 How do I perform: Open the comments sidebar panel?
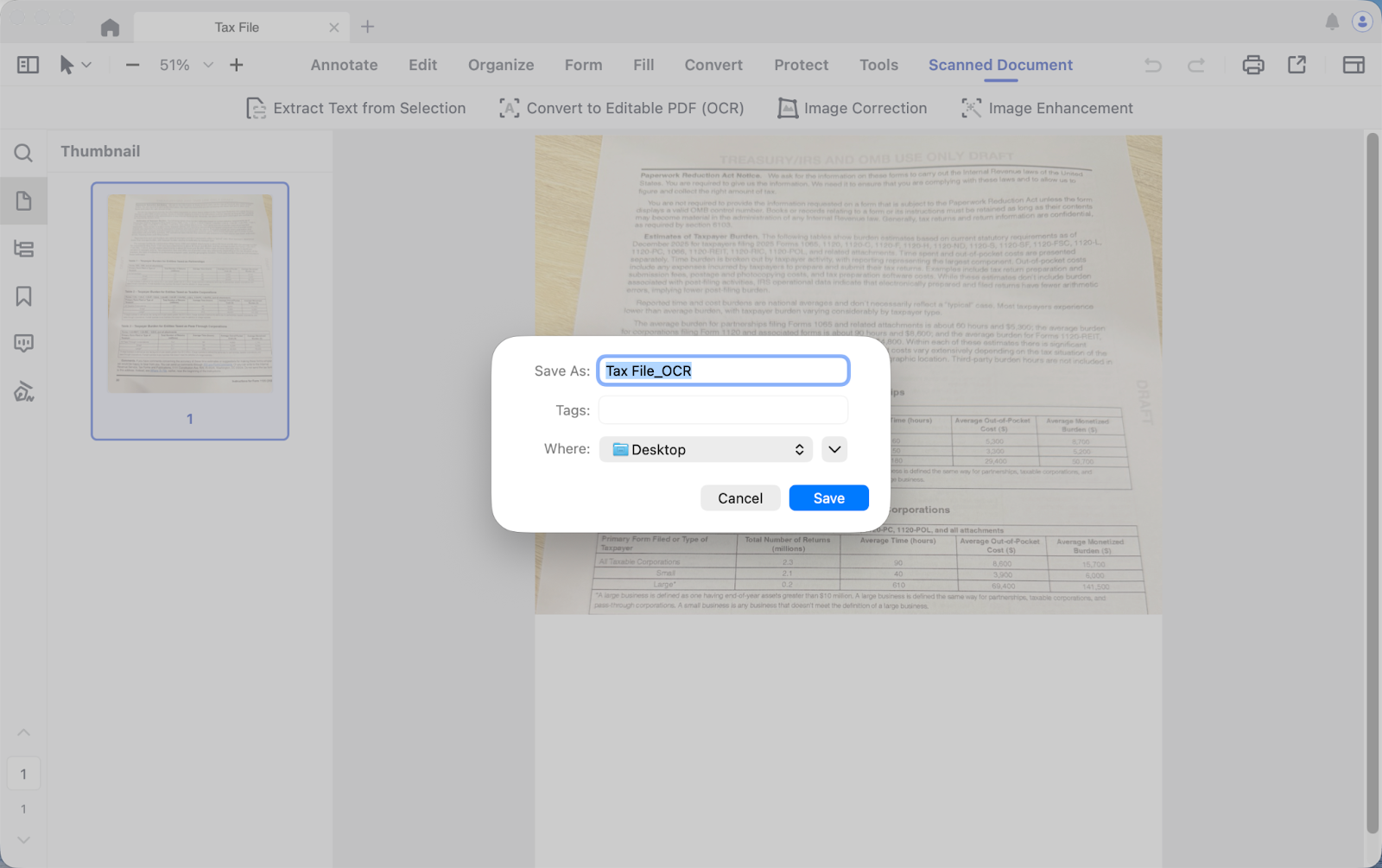point(23,344)
